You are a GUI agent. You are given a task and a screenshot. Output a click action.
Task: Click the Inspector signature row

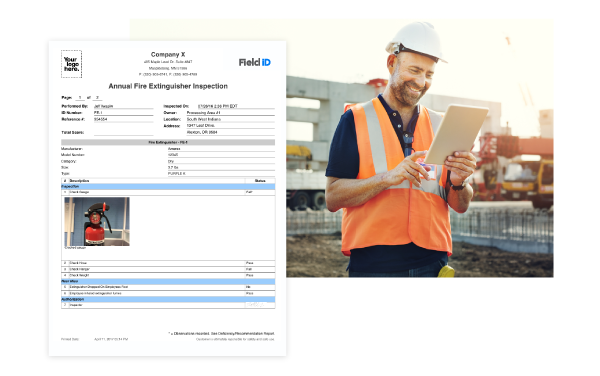[x=168, y=305]
